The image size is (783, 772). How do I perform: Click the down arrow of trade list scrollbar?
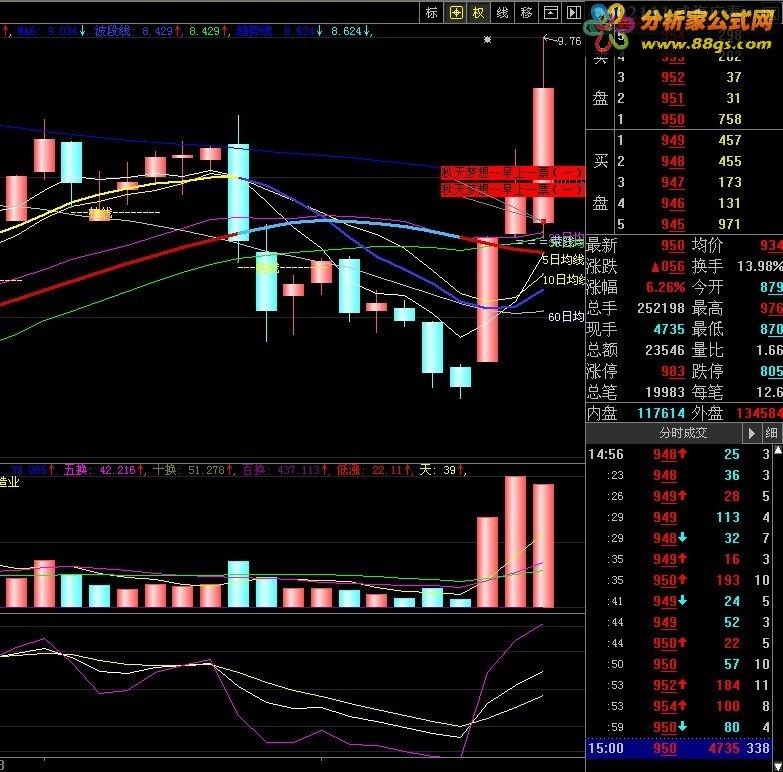pos(778,766)
